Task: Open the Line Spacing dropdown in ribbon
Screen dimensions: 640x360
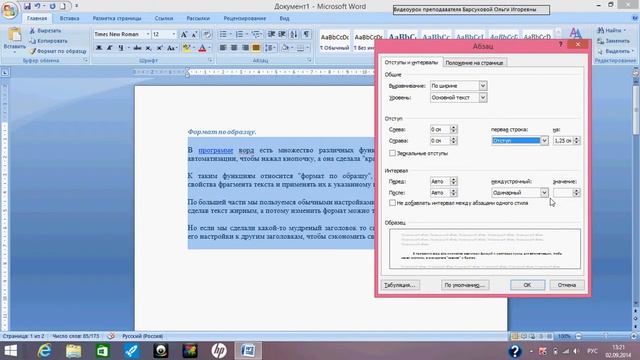Action: coord(270,48)
